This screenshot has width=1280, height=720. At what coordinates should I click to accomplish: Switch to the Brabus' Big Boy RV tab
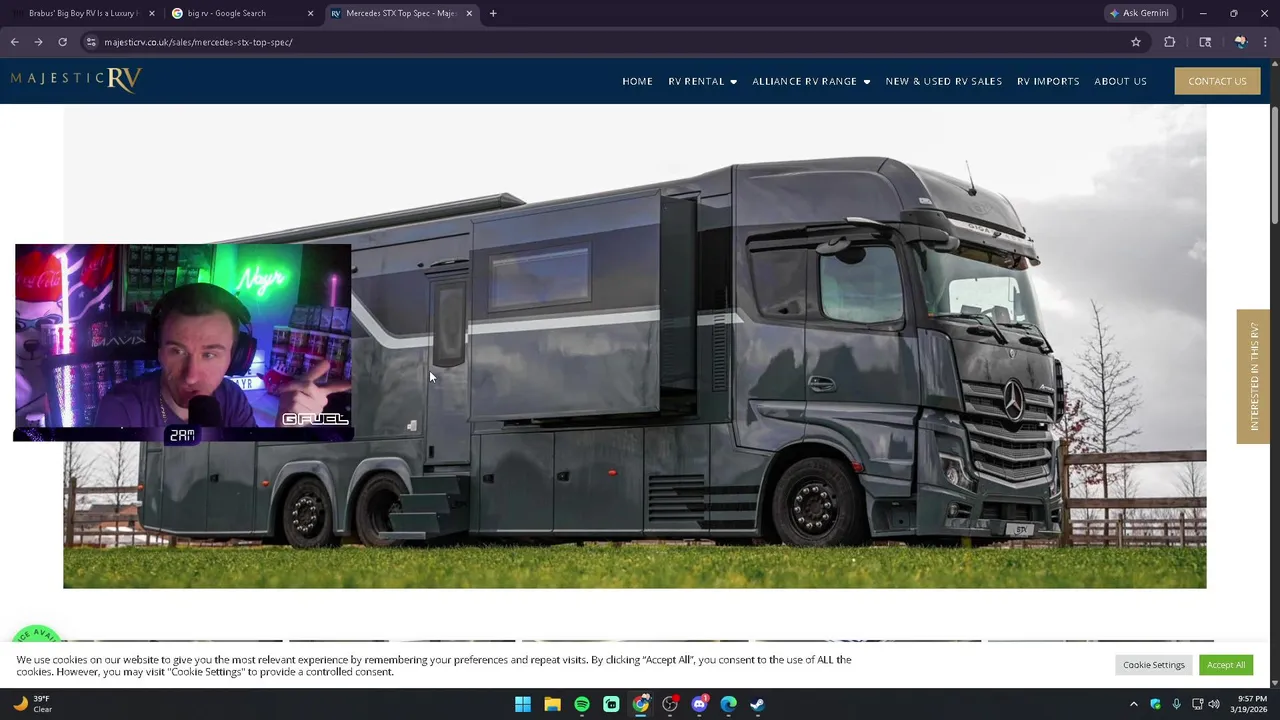[x=82, y=13]
